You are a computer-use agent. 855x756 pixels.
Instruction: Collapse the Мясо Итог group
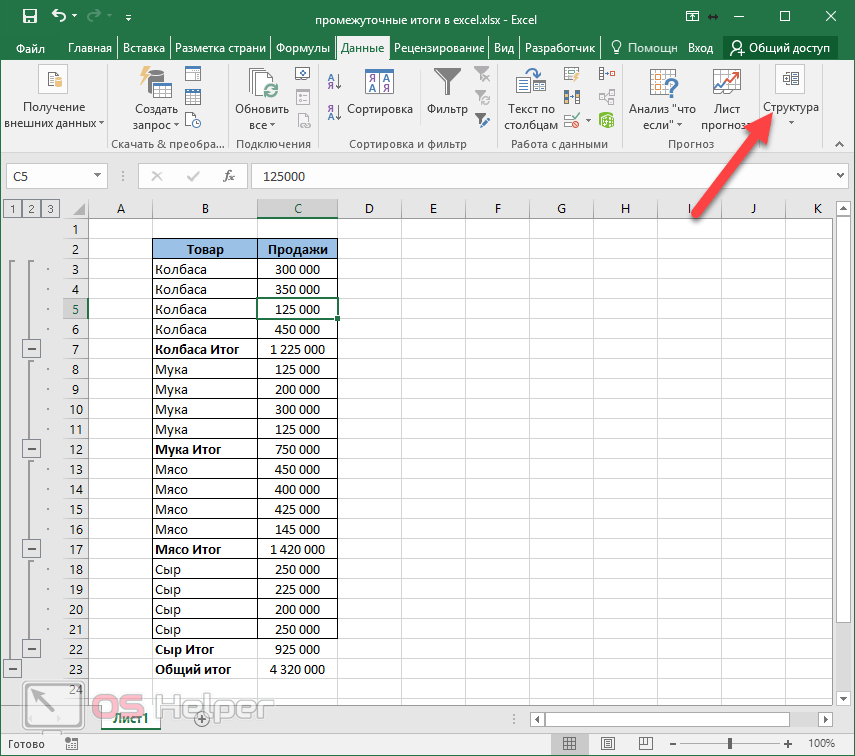click(x=32, y=549)
